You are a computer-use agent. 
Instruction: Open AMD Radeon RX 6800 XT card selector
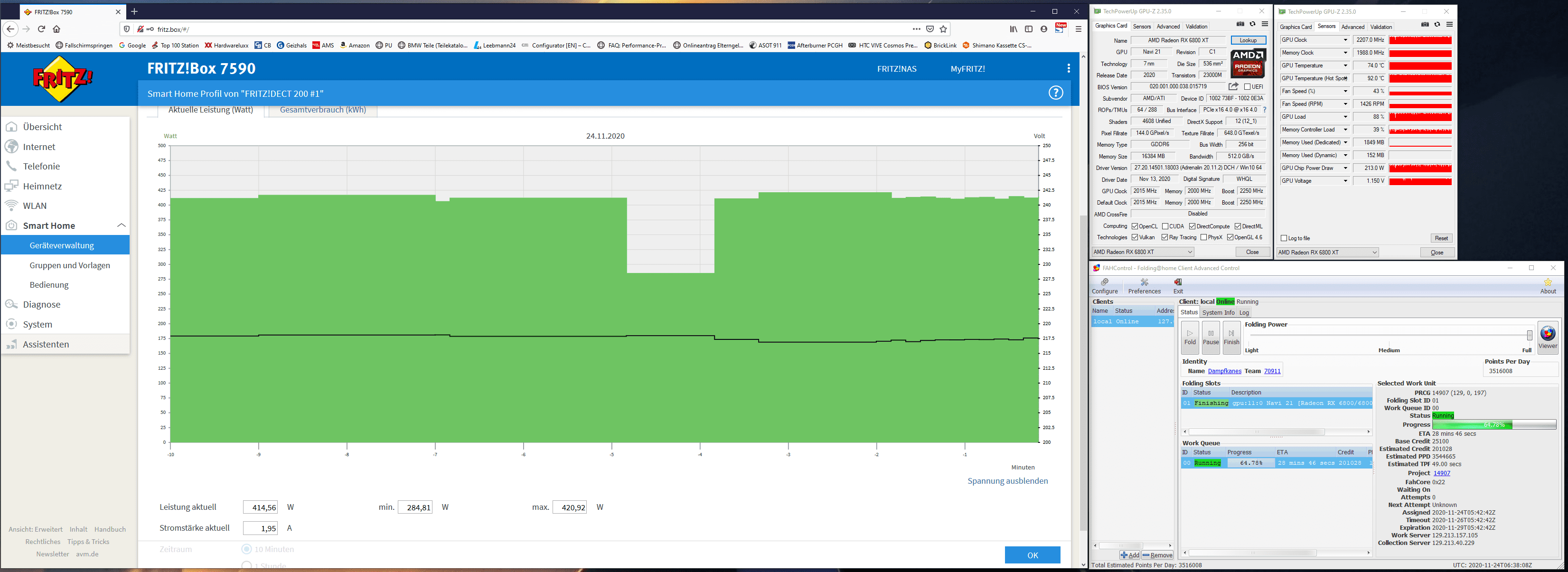(1143, 252)
